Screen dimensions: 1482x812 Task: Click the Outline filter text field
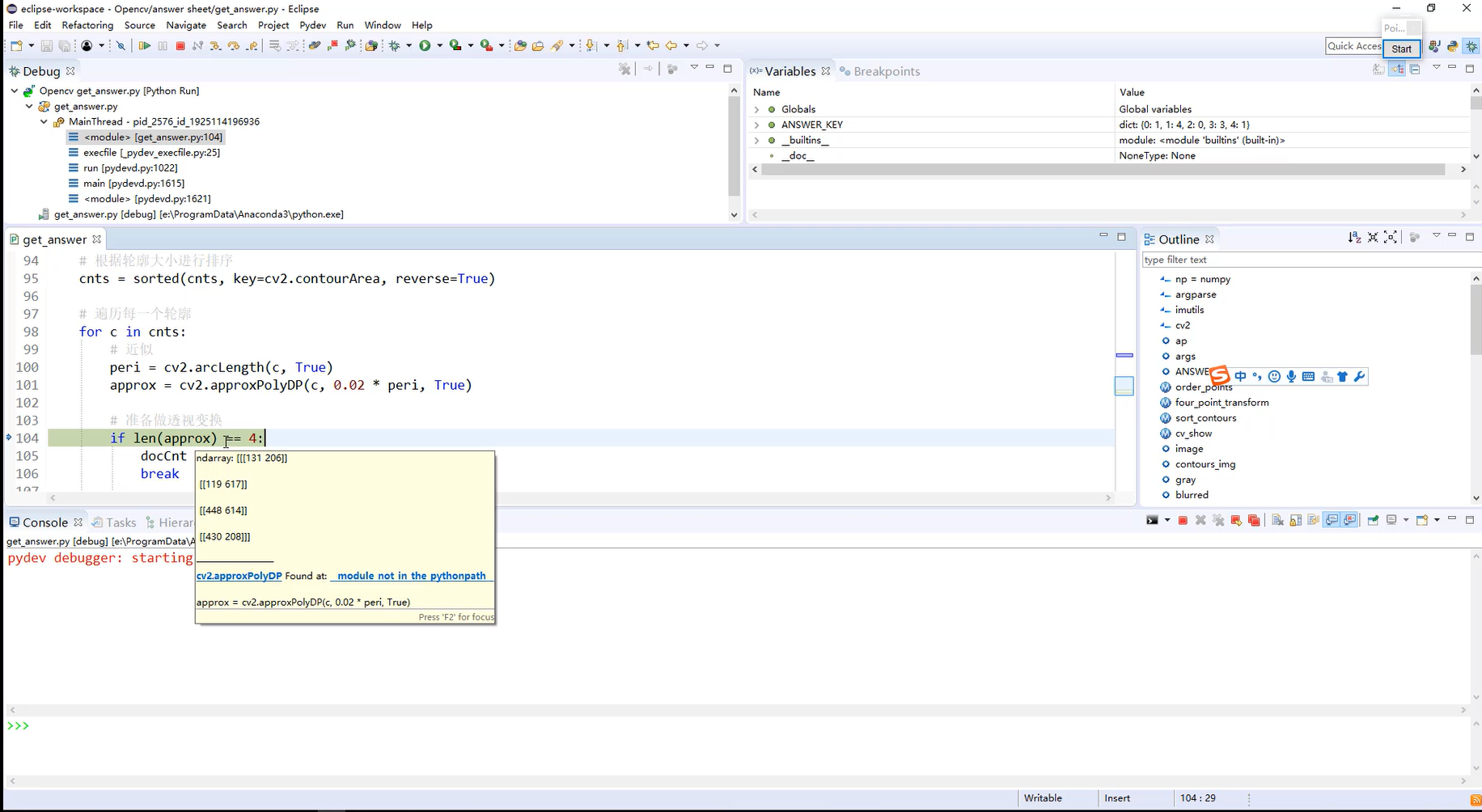coord(1311,260)
